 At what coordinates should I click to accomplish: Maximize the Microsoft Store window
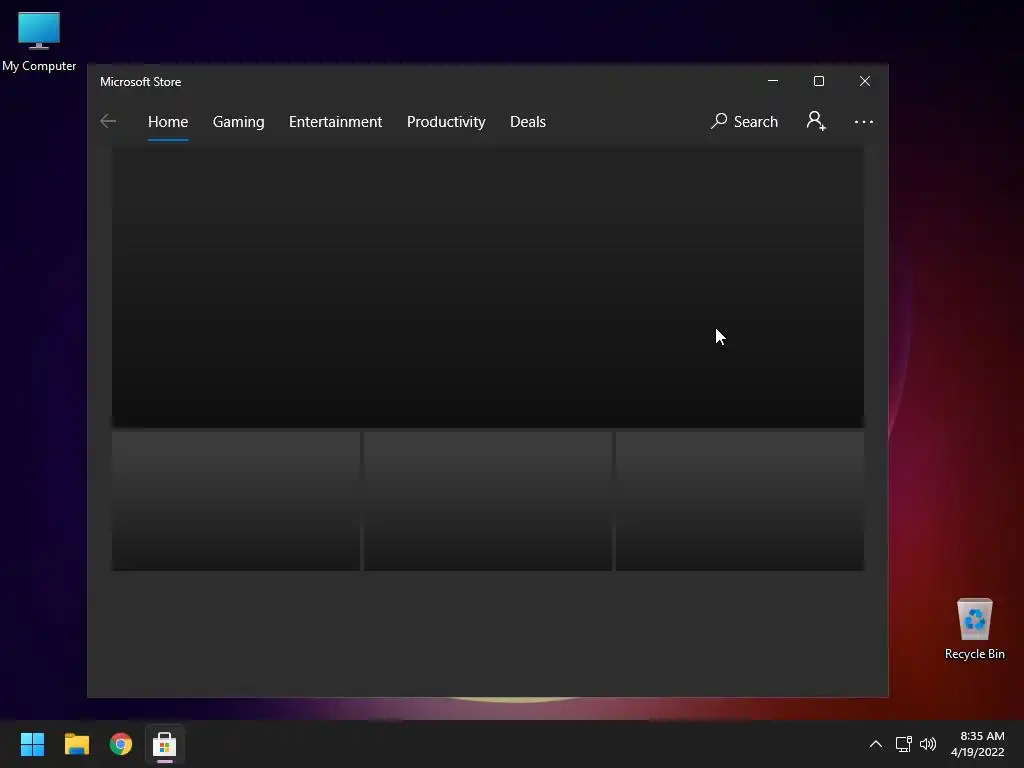click(x=818, y=81)
